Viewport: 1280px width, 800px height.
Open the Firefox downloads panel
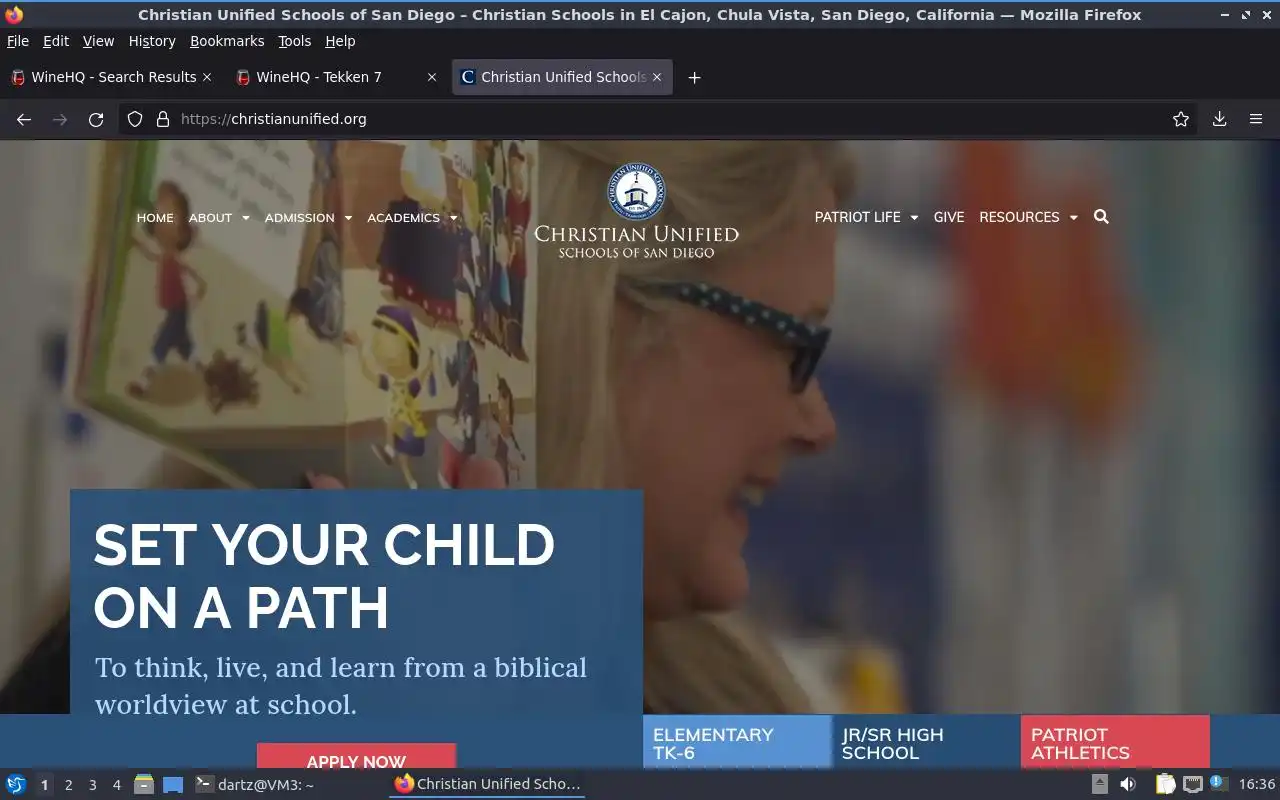1220,119
